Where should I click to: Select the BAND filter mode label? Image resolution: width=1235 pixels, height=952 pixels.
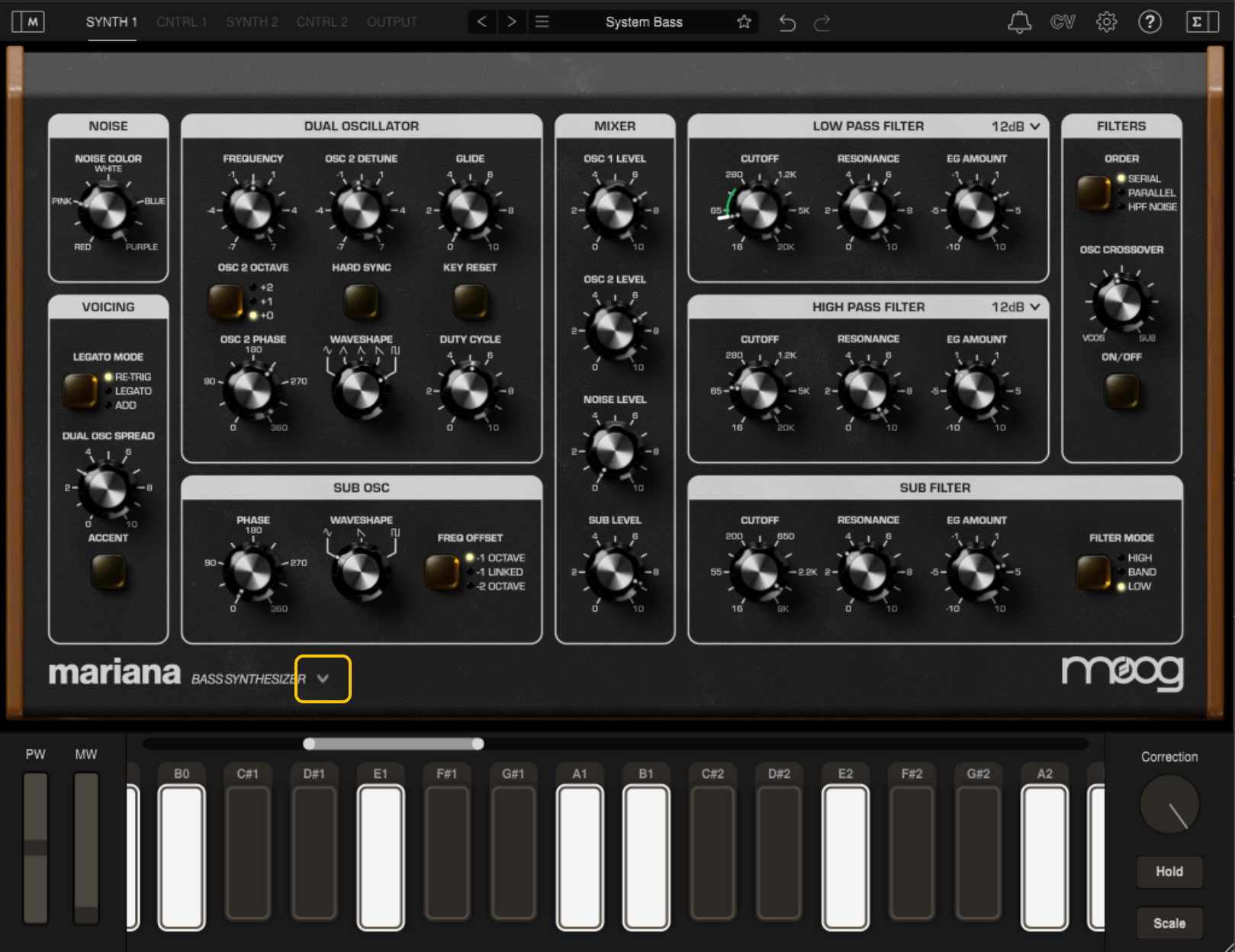(x=1142, y=571)
